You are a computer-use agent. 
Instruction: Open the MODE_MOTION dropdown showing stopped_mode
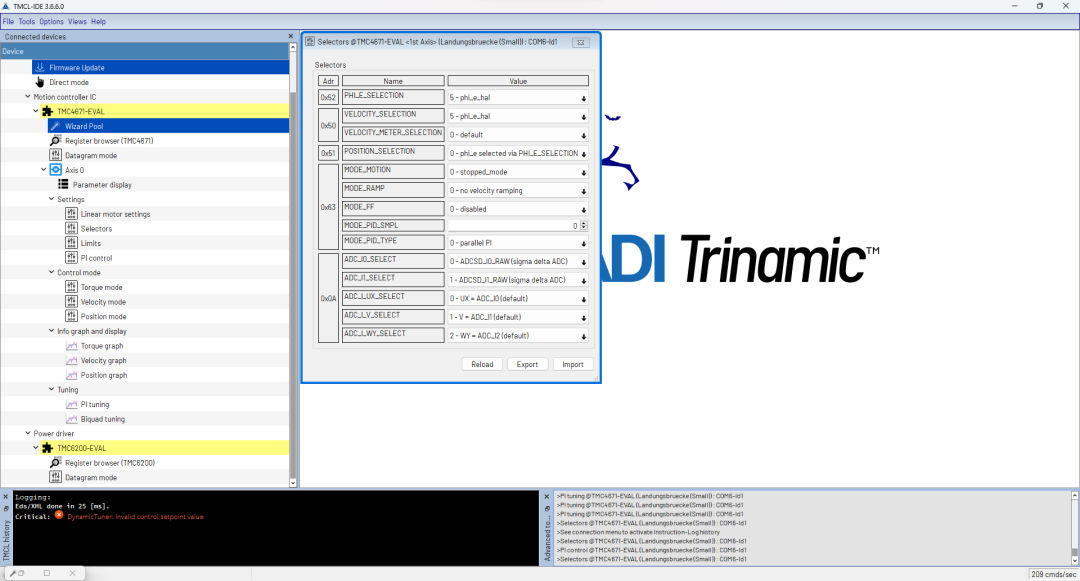point(518,172)
